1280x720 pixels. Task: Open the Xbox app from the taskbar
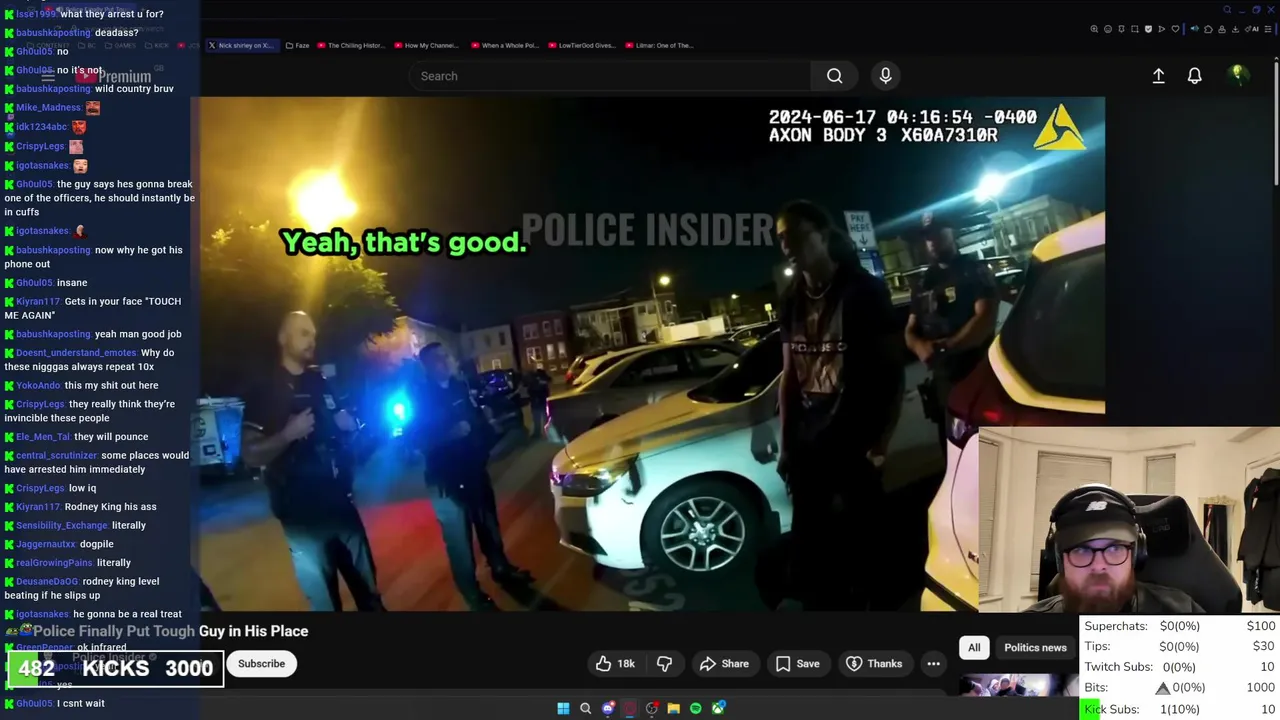pyautogui.click(x=718, y=708)
